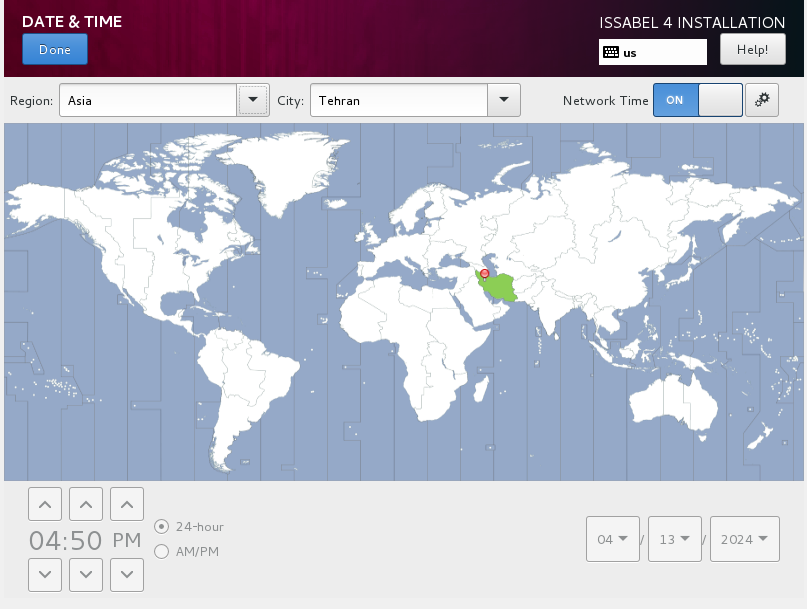Viewport: 807px width, 609px height.
Task: Open Network Time settings gear icon
Action: [762, 100]
